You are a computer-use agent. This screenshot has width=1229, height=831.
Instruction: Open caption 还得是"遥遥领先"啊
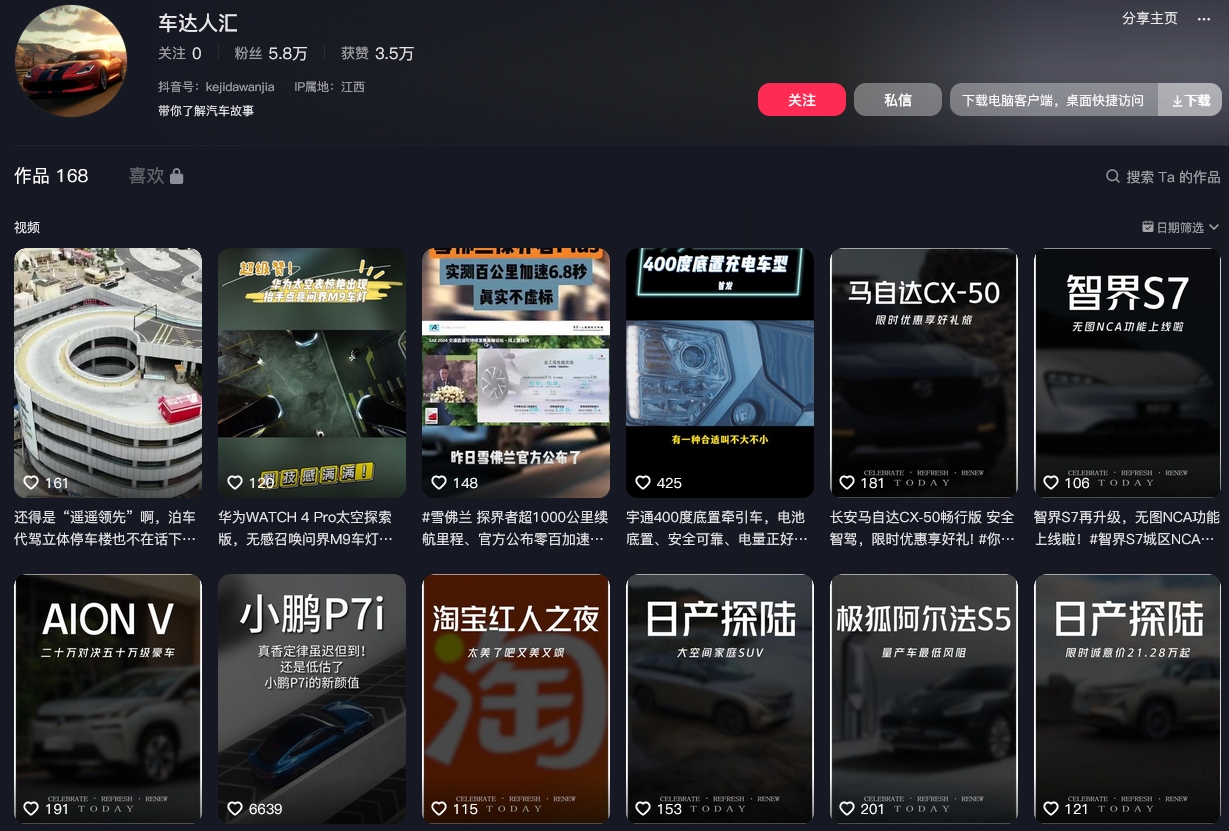[107, 528]
